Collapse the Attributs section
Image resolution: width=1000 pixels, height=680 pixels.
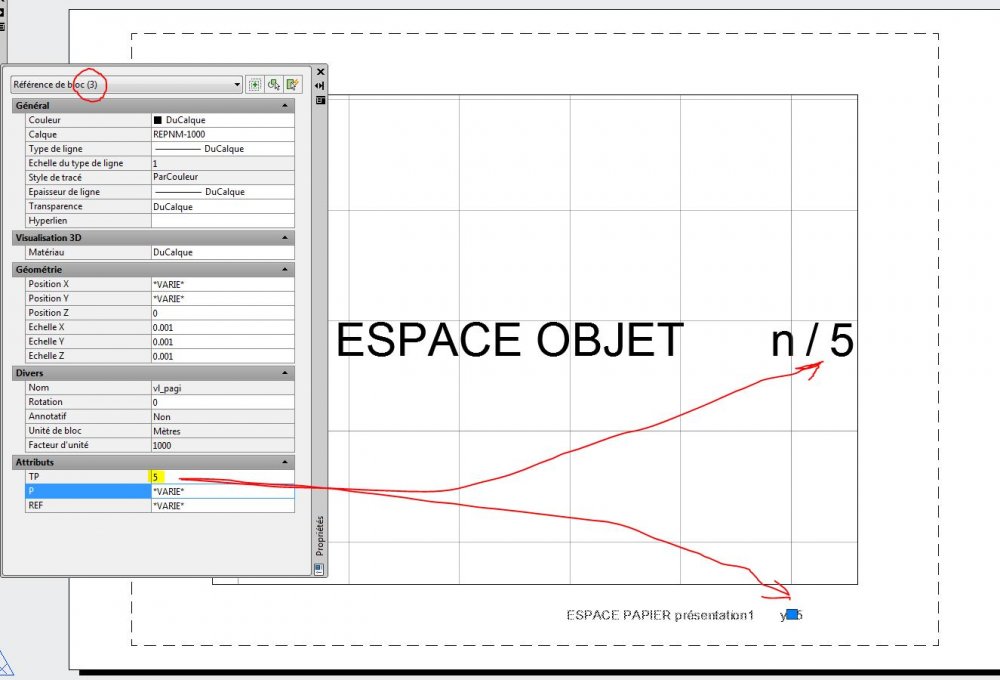[x=284, y=462]
